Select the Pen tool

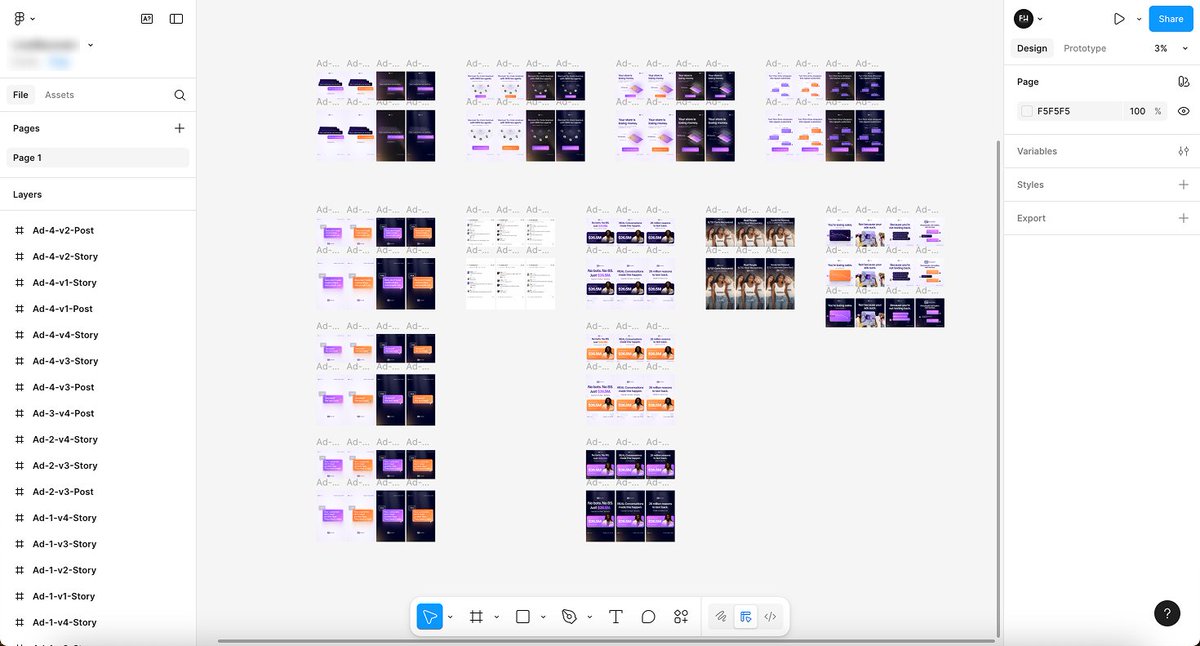[569, 616]
